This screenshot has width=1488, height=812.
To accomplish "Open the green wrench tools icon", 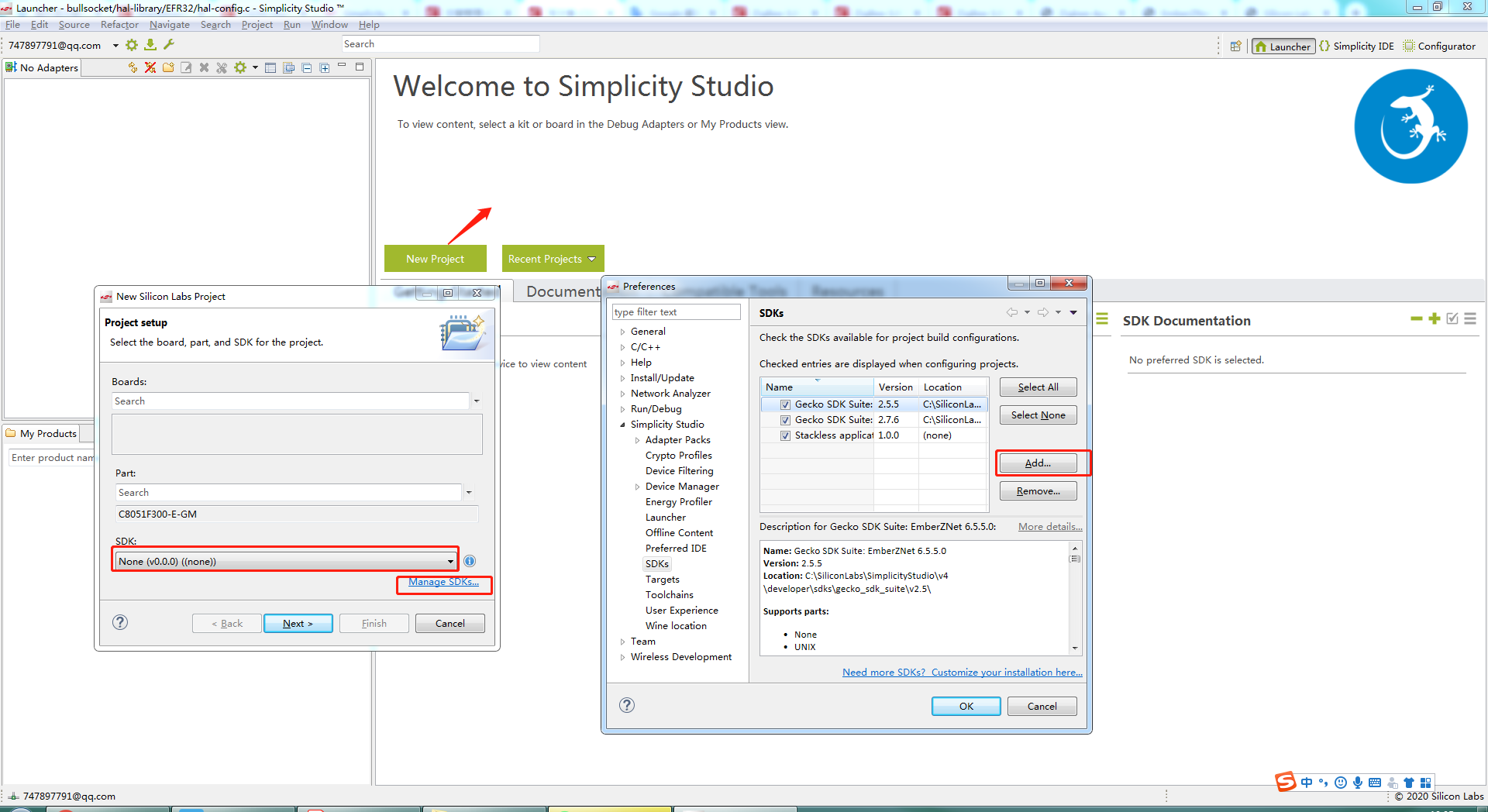I will [169, 45].
